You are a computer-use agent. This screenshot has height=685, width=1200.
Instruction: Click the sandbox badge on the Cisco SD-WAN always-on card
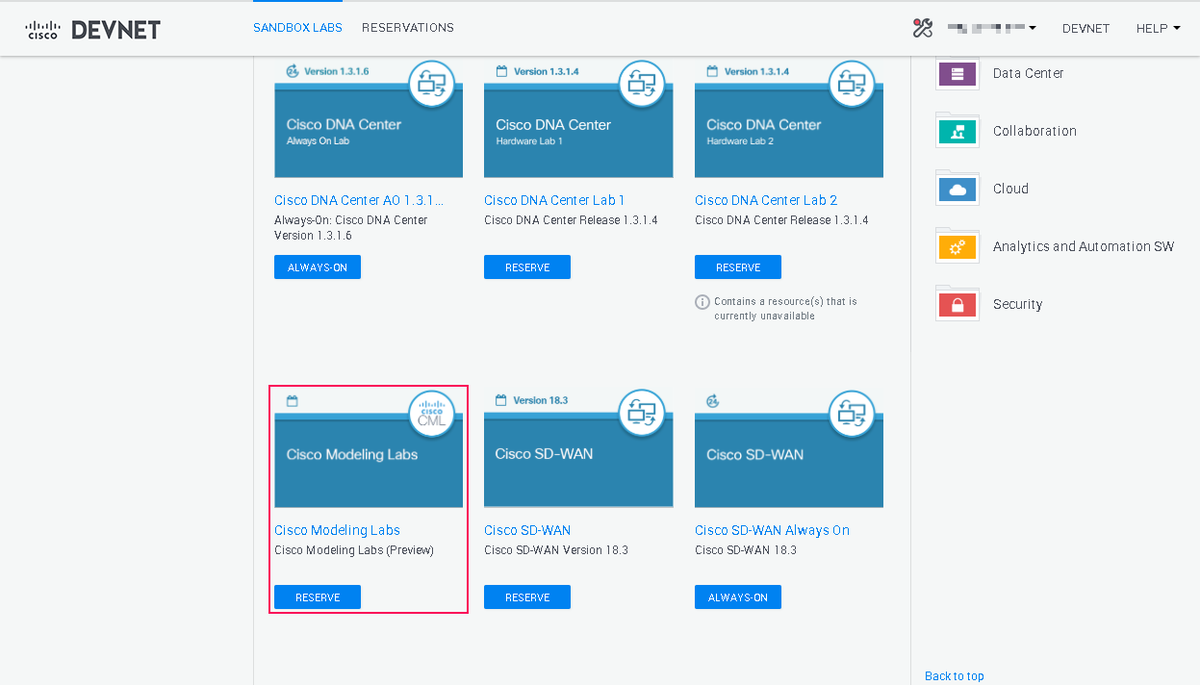coord(852,413)
